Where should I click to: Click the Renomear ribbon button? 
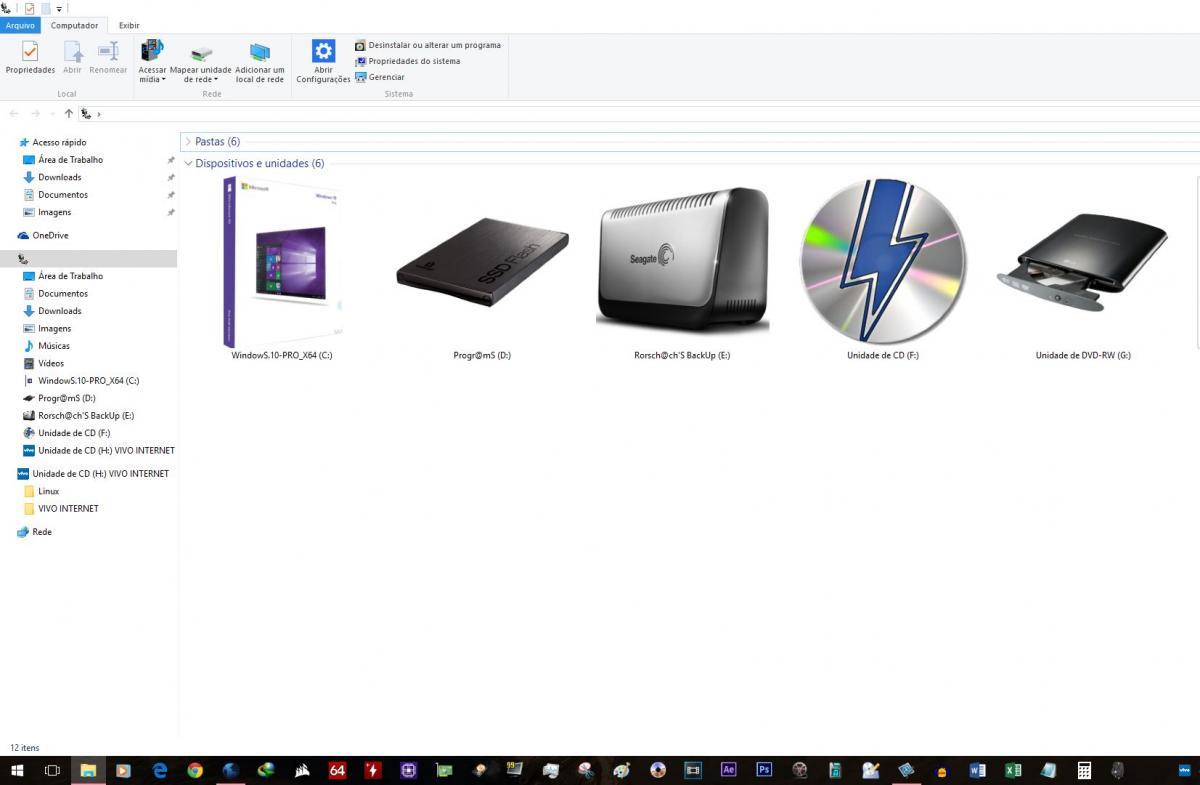[x=108, y=58]
